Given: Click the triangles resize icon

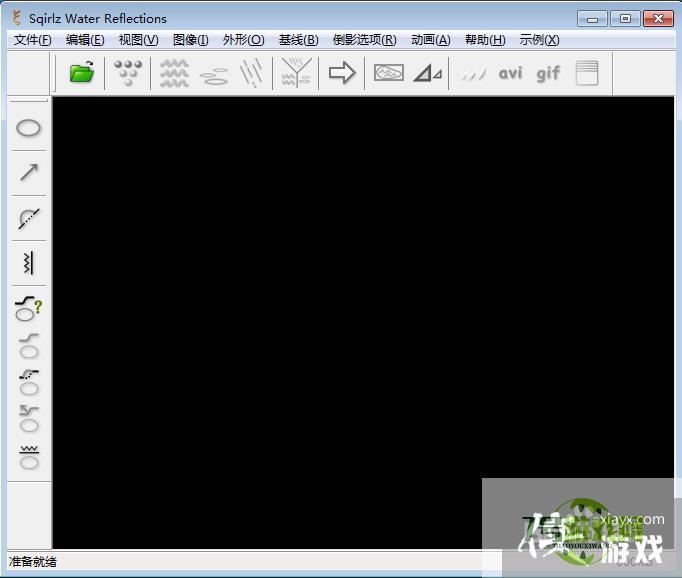Looking at the screenshot, I should [x=428, y=73].
